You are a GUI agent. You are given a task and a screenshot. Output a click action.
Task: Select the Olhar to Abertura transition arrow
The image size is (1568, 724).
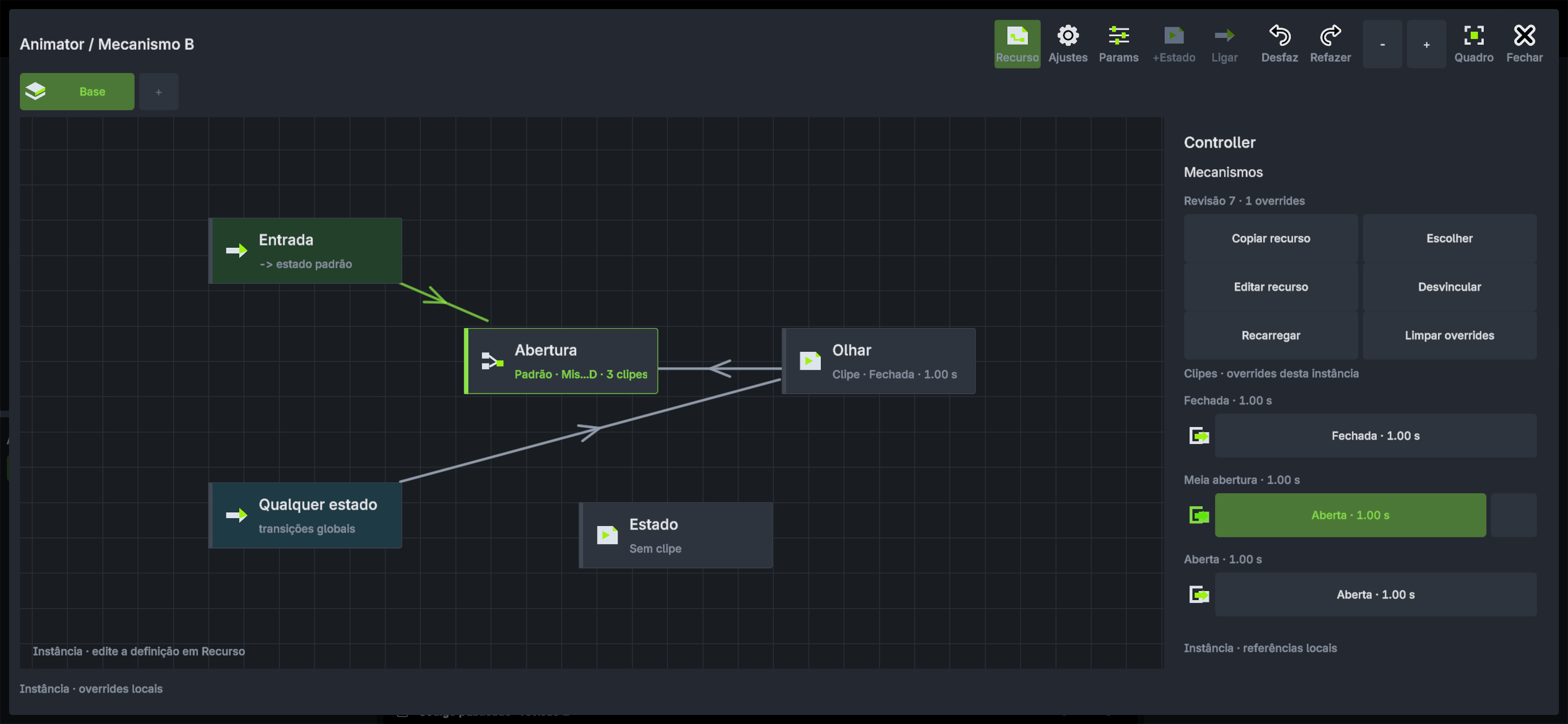point(720,368)
